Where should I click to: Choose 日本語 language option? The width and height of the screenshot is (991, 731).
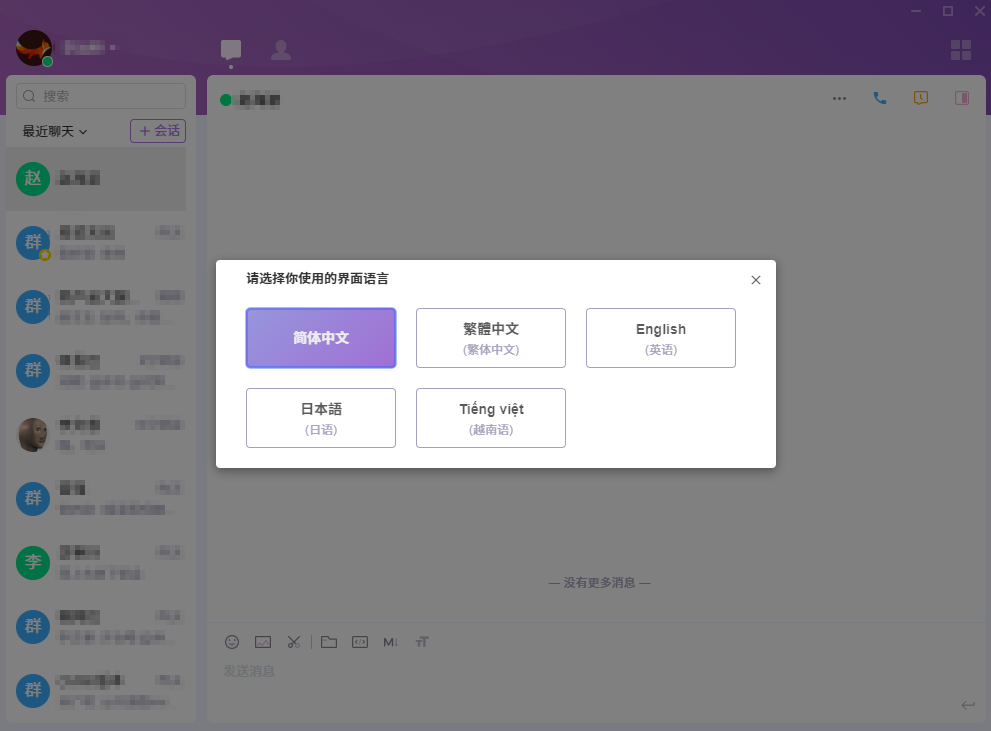tap(321, 418)
